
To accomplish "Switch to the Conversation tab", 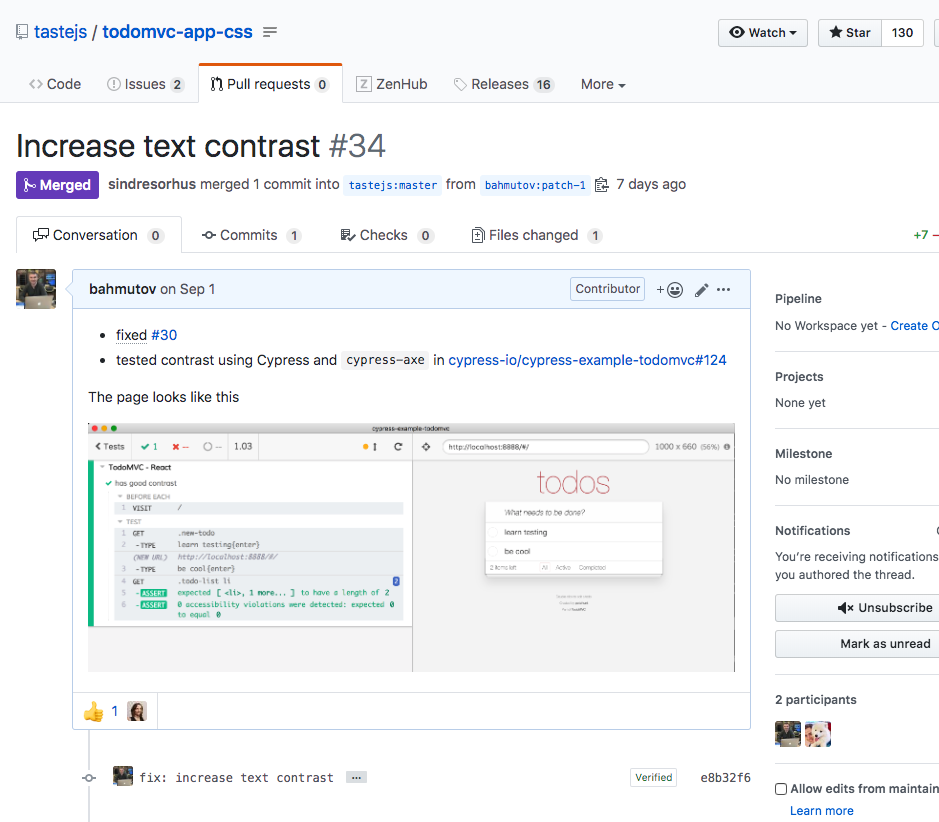I will (x=98, y=235).
